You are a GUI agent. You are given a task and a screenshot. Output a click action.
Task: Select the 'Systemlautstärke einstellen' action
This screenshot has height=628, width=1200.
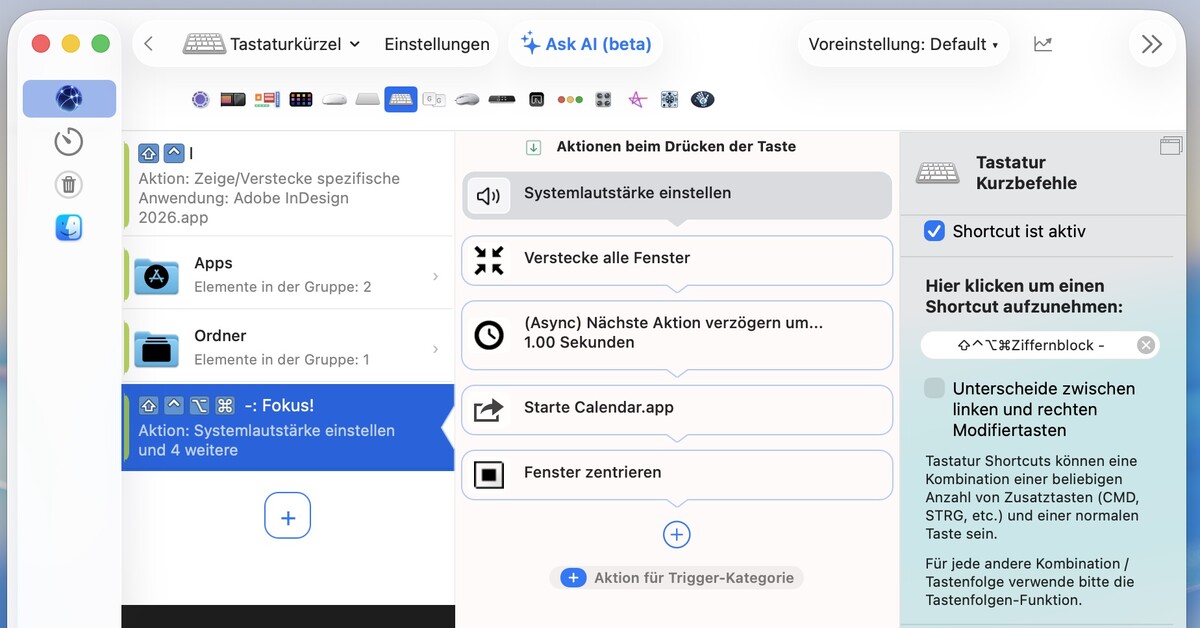point(677,195)
